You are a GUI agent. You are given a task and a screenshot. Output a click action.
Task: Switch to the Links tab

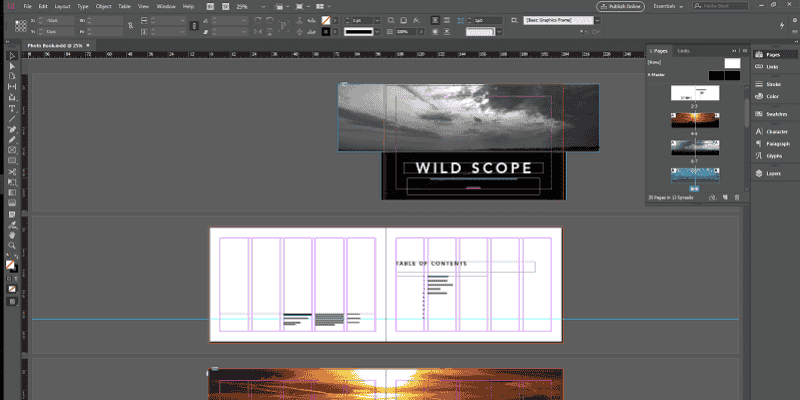coord(683,50)
